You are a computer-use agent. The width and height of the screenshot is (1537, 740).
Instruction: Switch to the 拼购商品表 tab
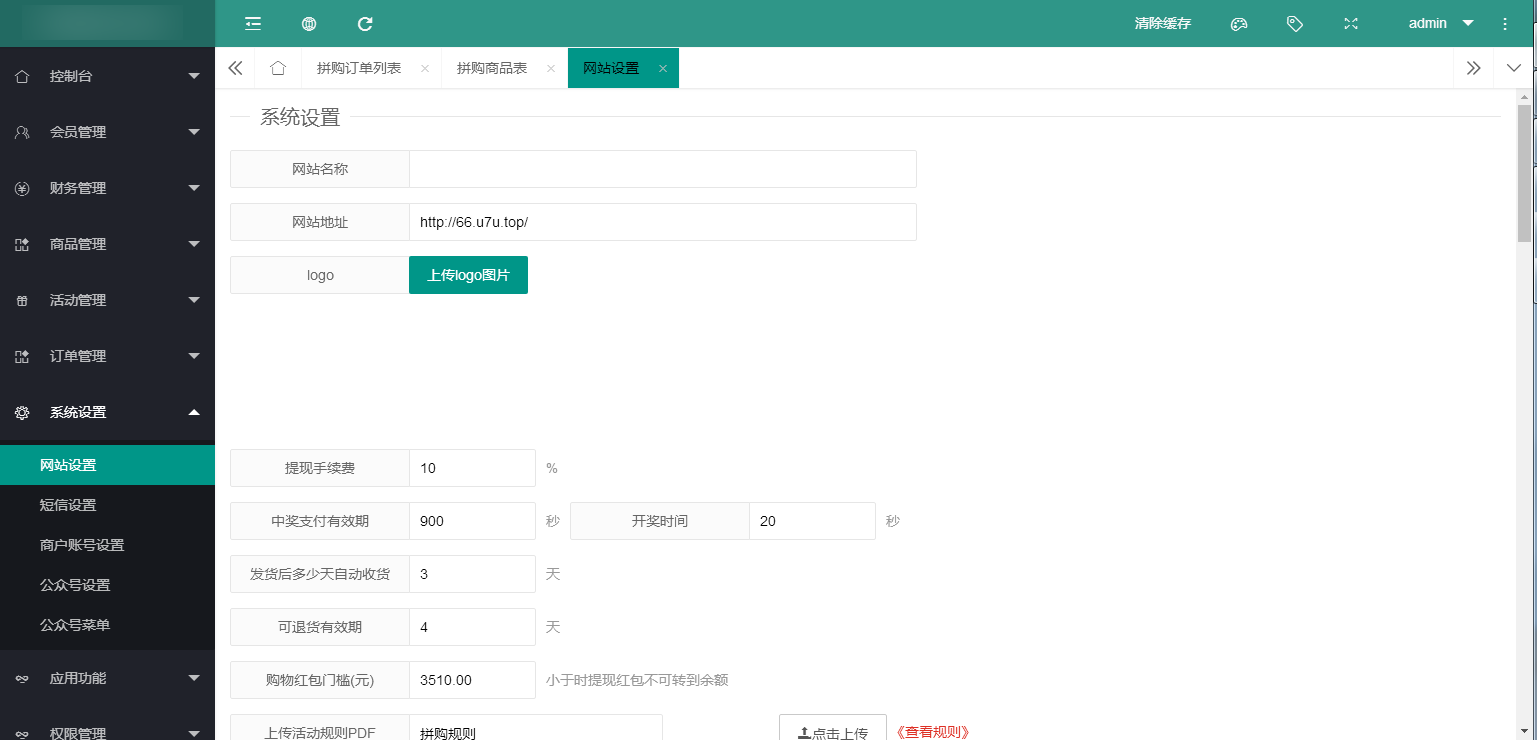tap(492, 68)
